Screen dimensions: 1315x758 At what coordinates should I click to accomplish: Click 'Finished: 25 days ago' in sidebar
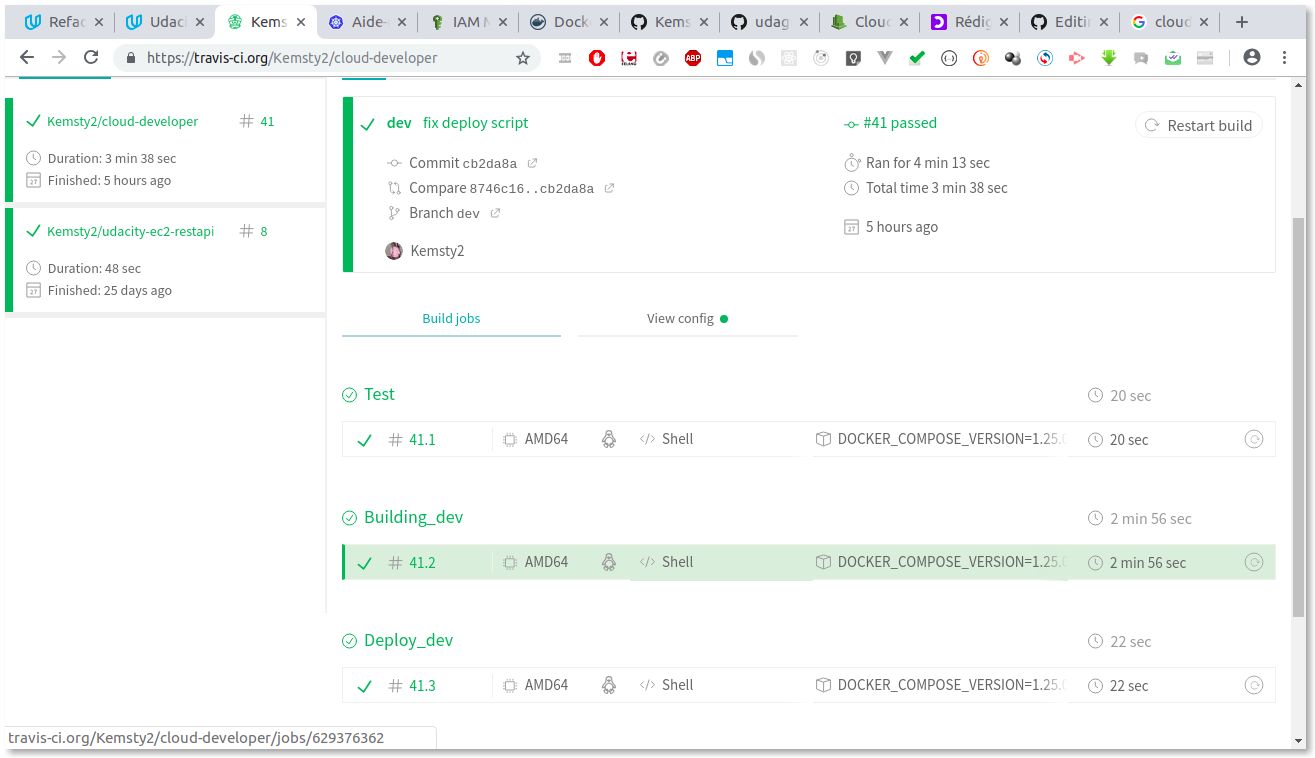pyautogui.click(x=110, y=291)
